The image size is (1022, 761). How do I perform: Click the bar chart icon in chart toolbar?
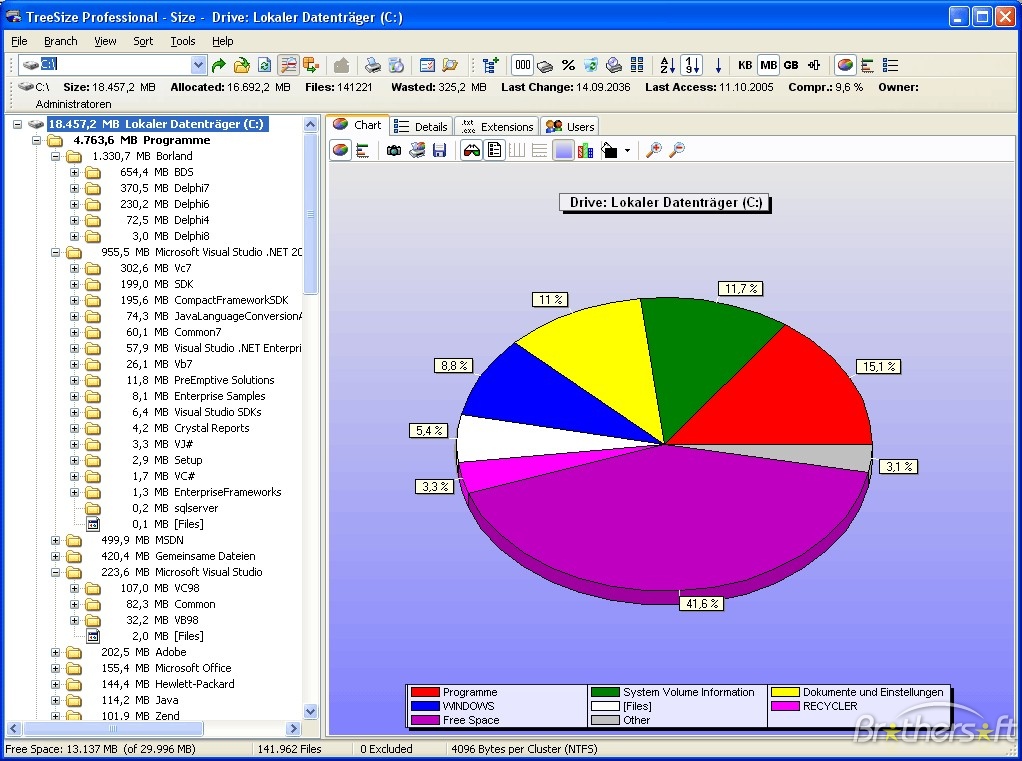[x=363, y=151]
